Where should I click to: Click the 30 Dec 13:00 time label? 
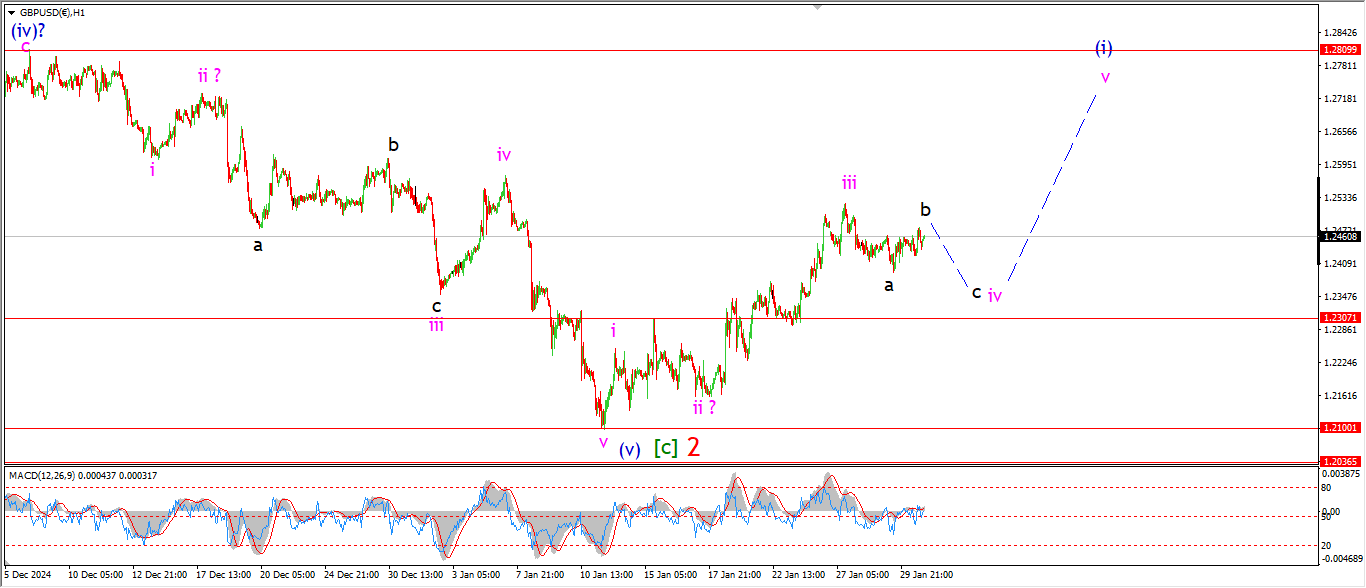(x=416, y=575)
